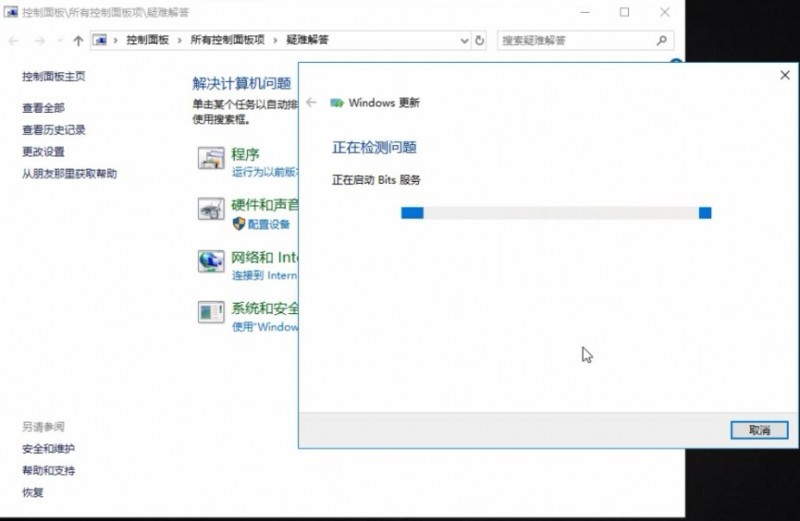Screen dimensions: 800x521
Task: Navigate back in Control Panel window
Action: pos(14,41)
